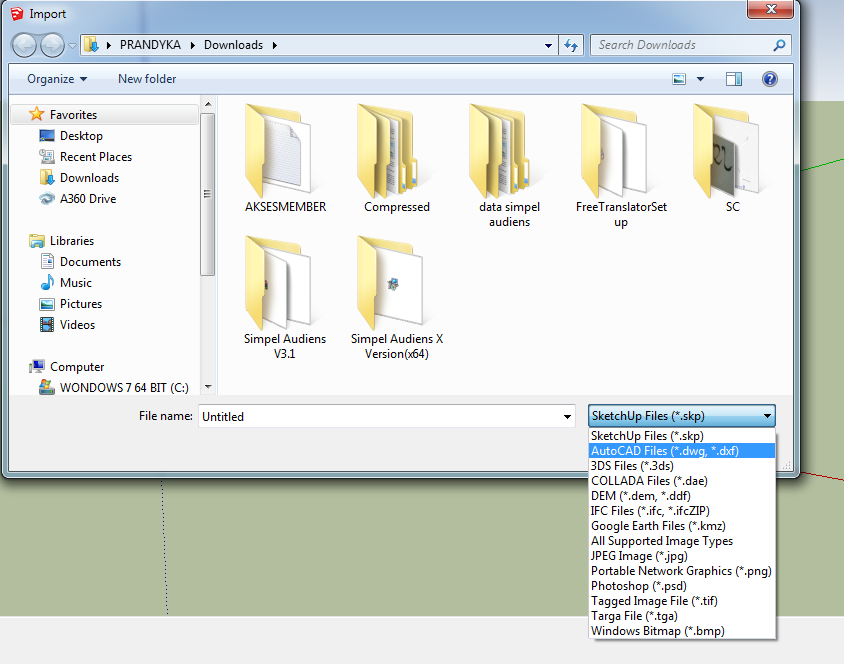This screenshot has height=664, width=844.
Task: Choose Portable Network Graphics (*.png) option
Action: [x=682, y=571]
